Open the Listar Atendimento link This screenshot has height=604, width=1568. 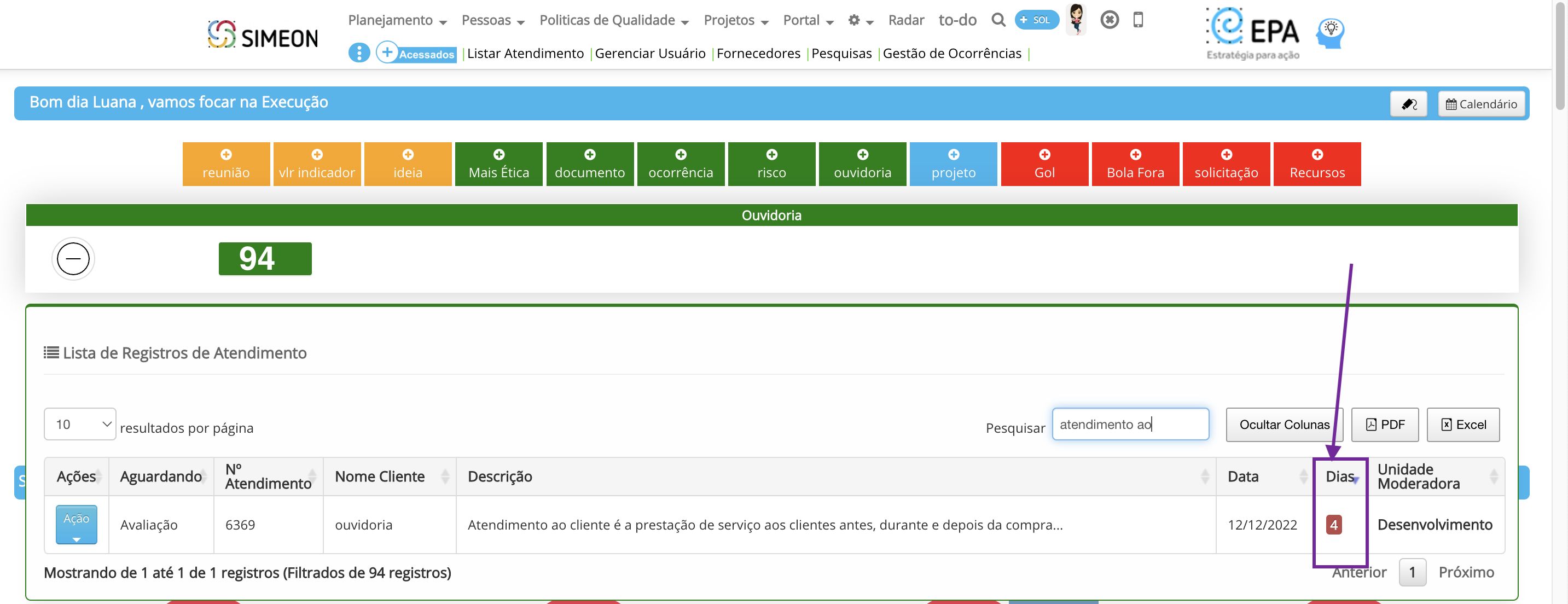click(x=525, y=54)
